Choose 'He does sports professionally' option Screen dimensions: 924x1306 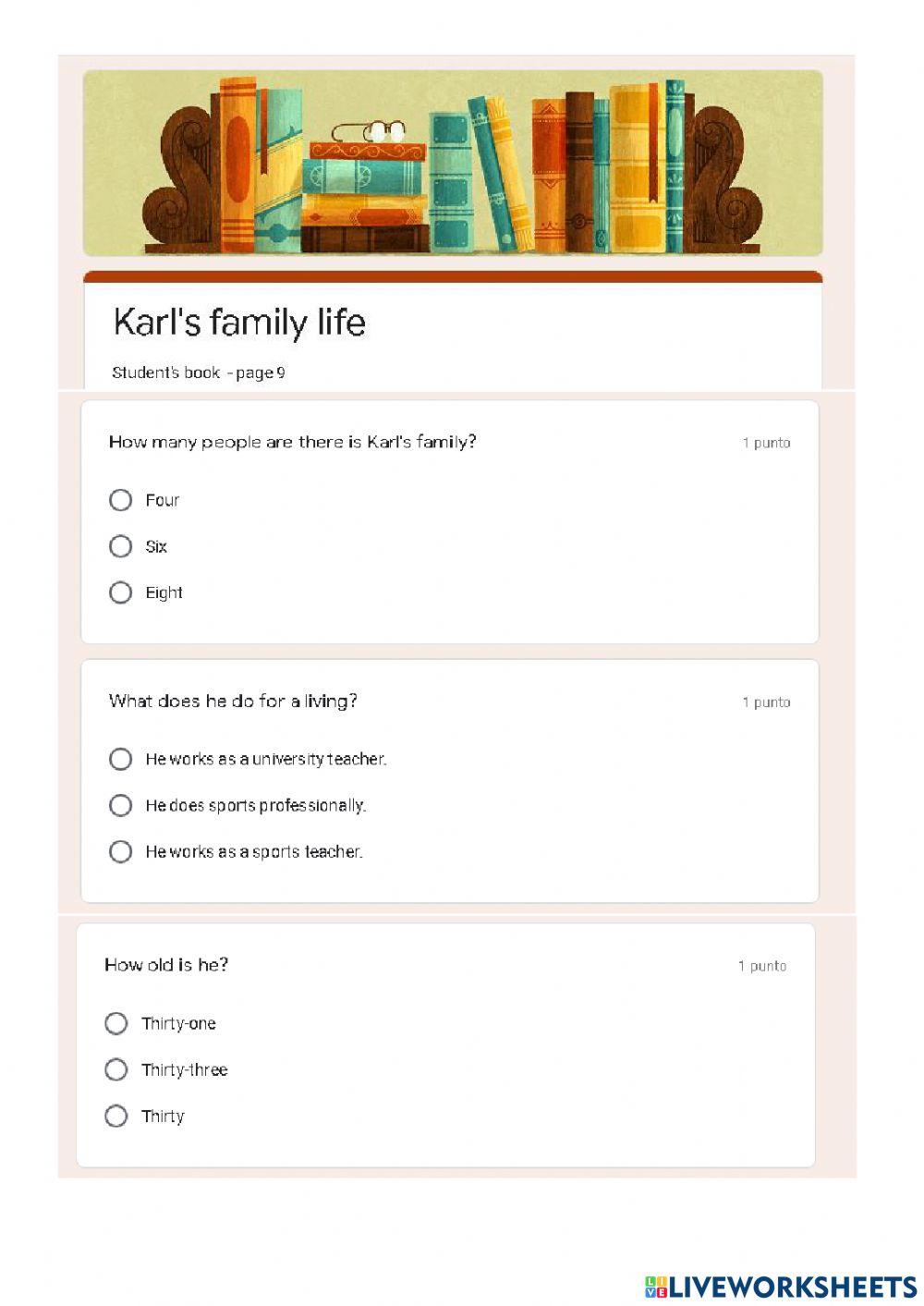120,805
